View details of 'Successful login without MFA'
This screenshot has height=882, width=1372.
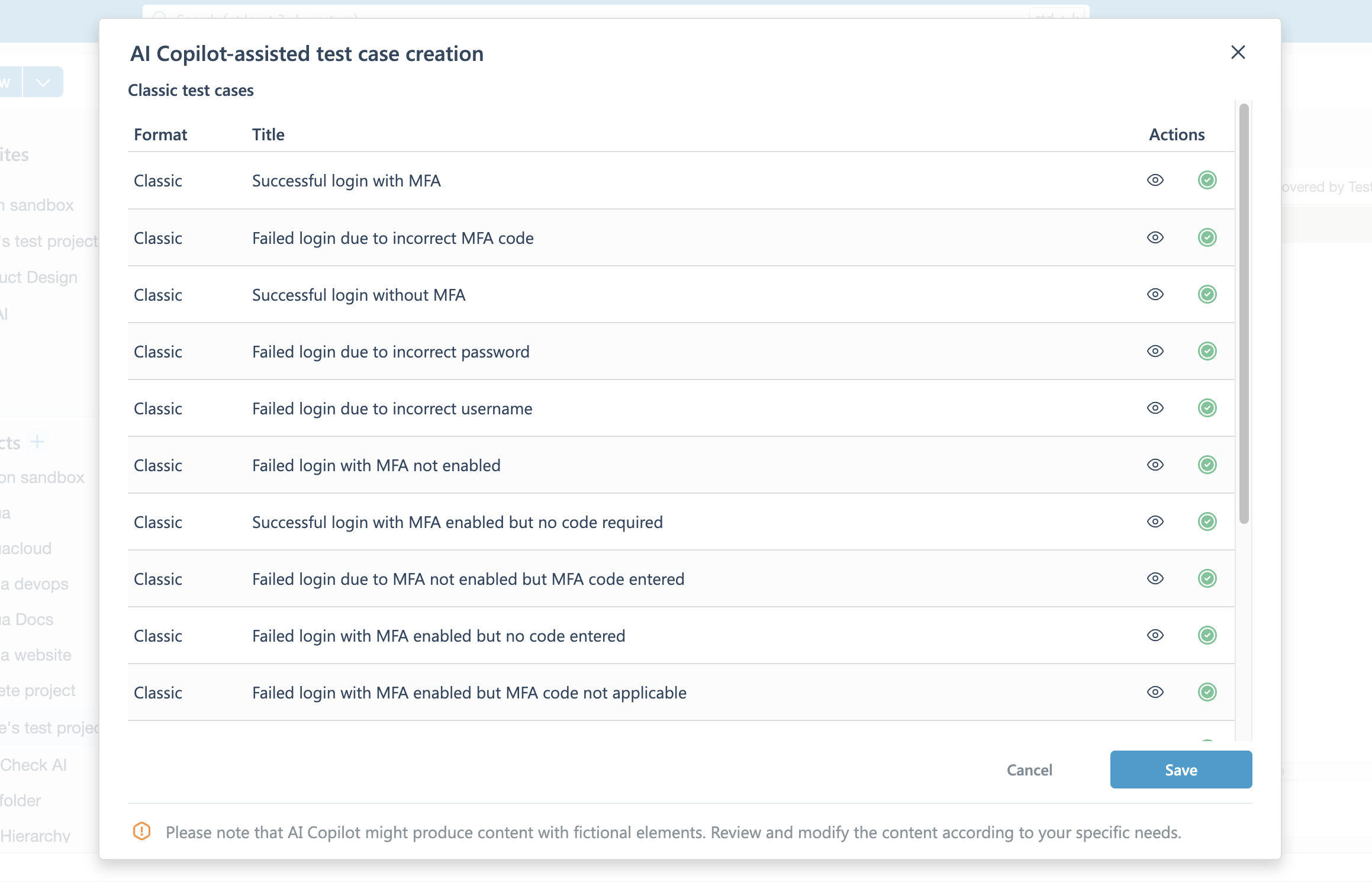click(x=1155, y=294)
